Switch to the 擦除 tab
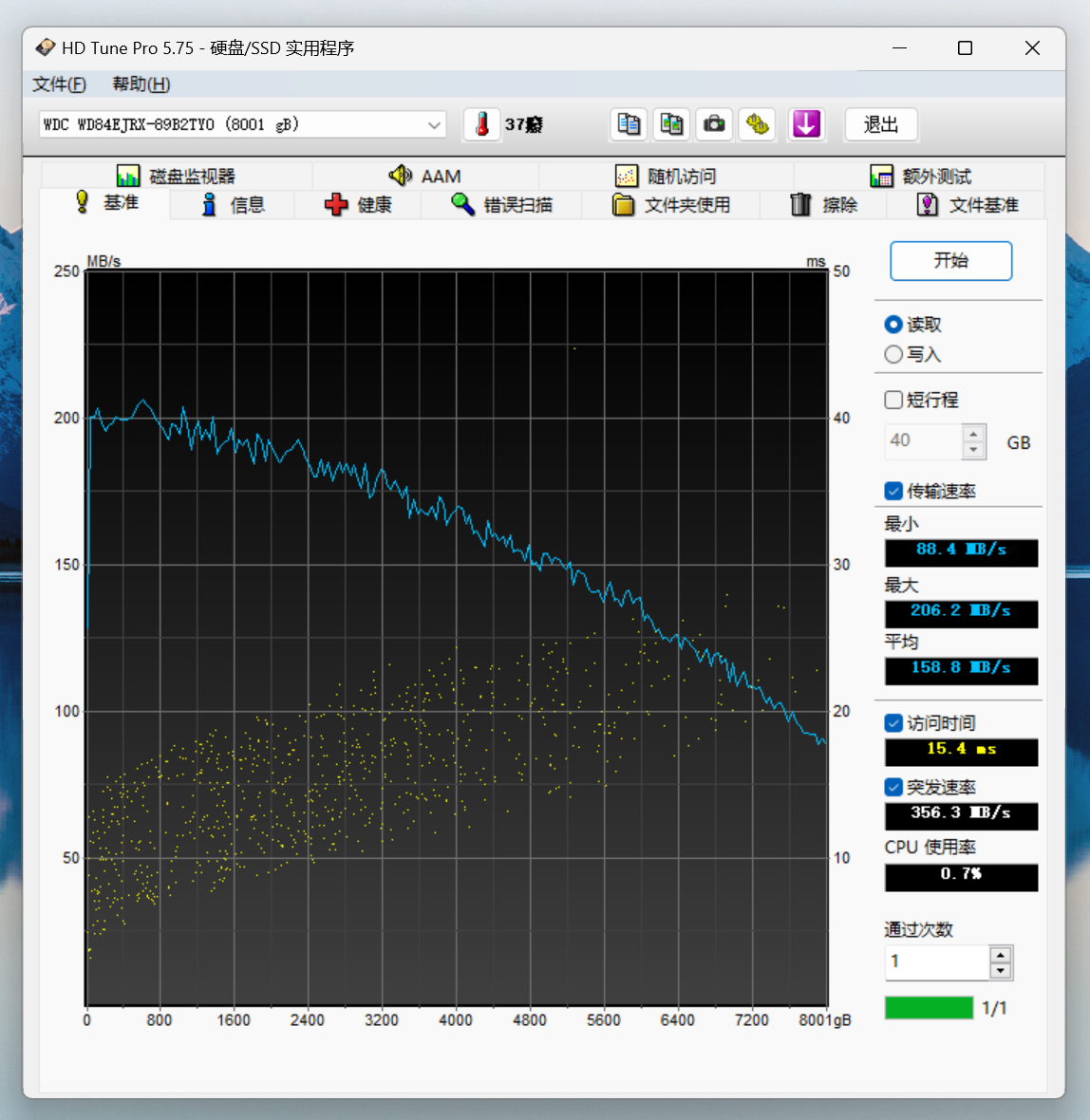The height and width of the screenshot is (1120, 1090). click(x=823, y=205)
